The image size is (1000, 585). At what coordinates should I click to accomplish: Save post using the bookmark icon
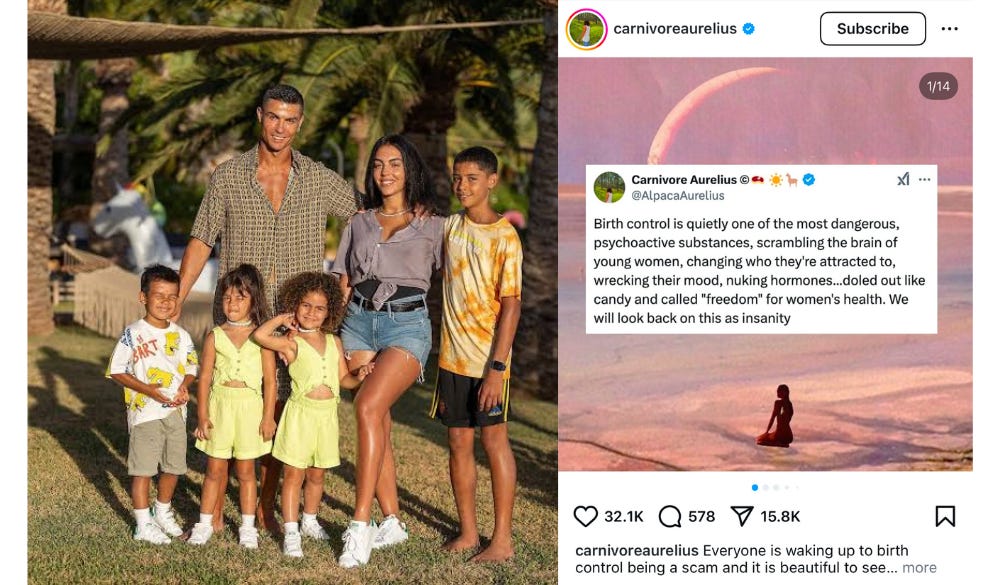click(x=945, y=516)
